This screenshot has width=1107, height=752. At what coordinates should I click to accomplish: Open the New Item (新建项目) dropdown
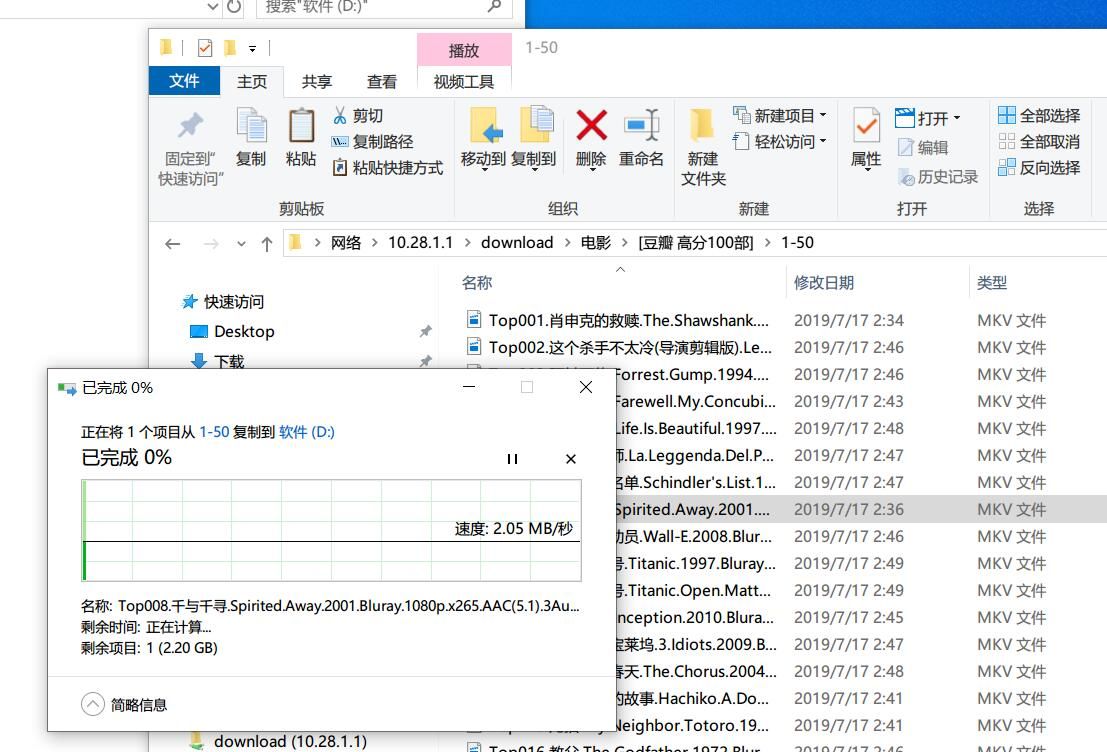click(x=780, y=116)
